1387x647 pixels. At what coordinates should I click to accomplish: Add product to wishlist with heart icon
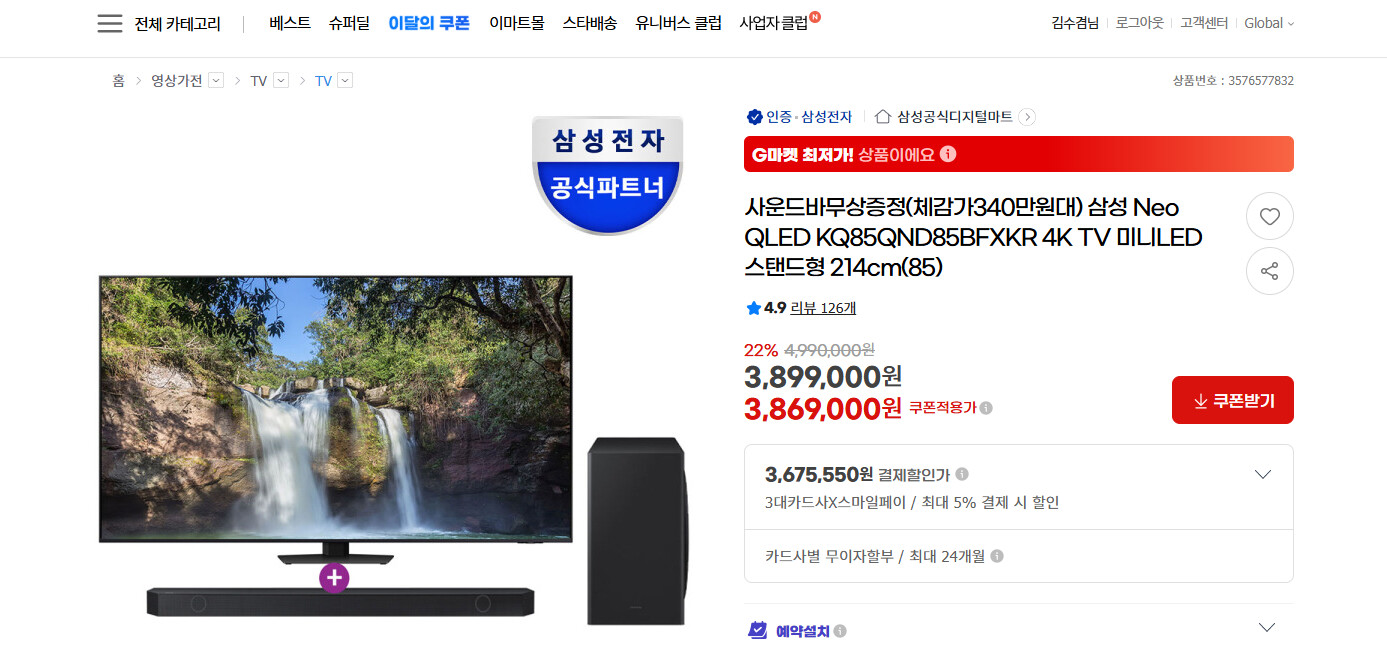coord(1270,216)
